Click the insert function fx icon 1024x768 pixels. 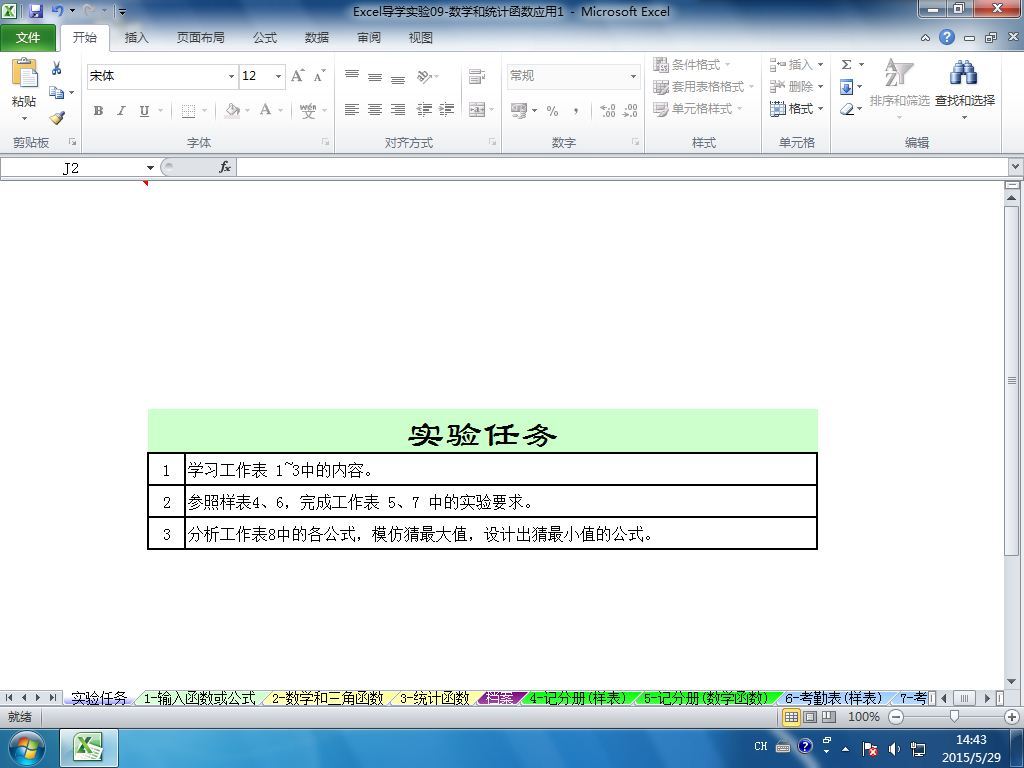click(x=225, y=167)
